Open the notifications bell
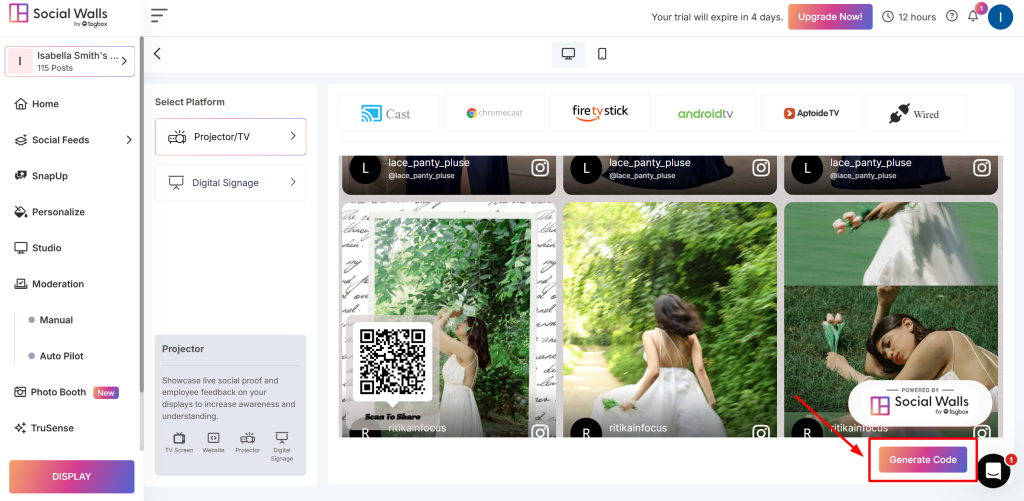The width and height of the screenshot is (1024, 501). tap(973, 16)
